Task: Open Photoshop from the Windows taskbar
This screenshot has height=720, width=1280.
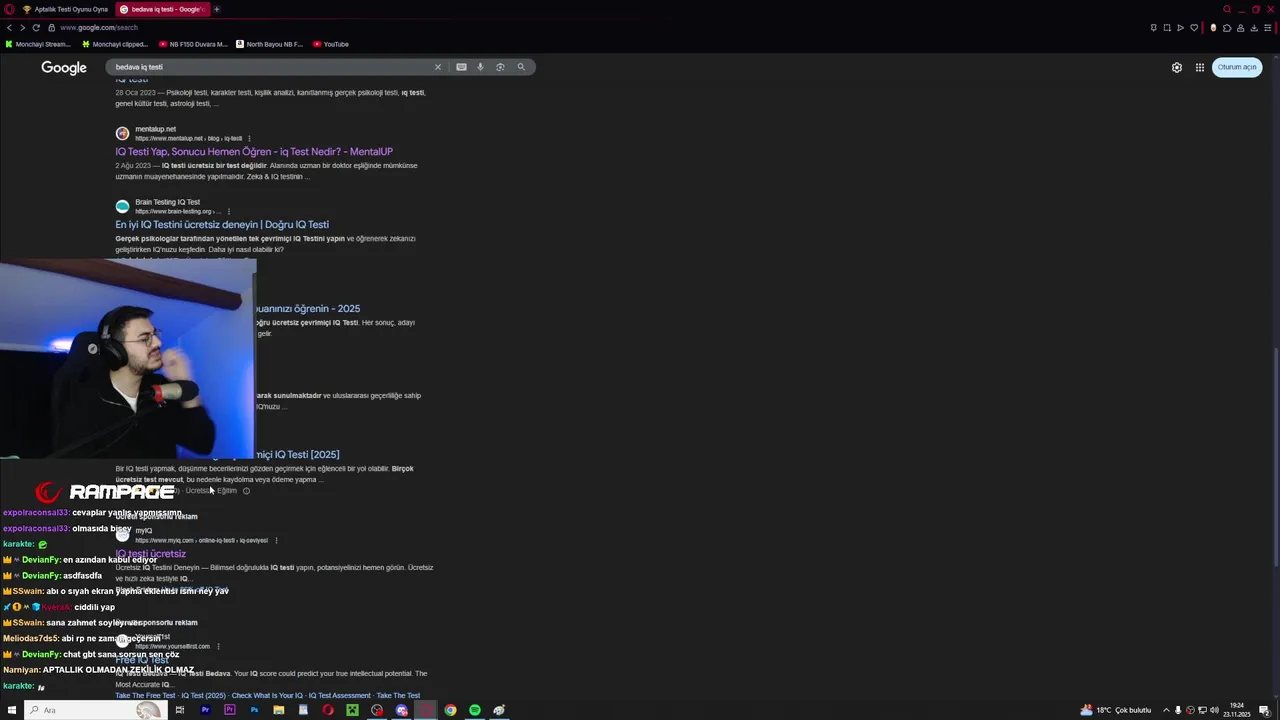Action: pos(254,710)
